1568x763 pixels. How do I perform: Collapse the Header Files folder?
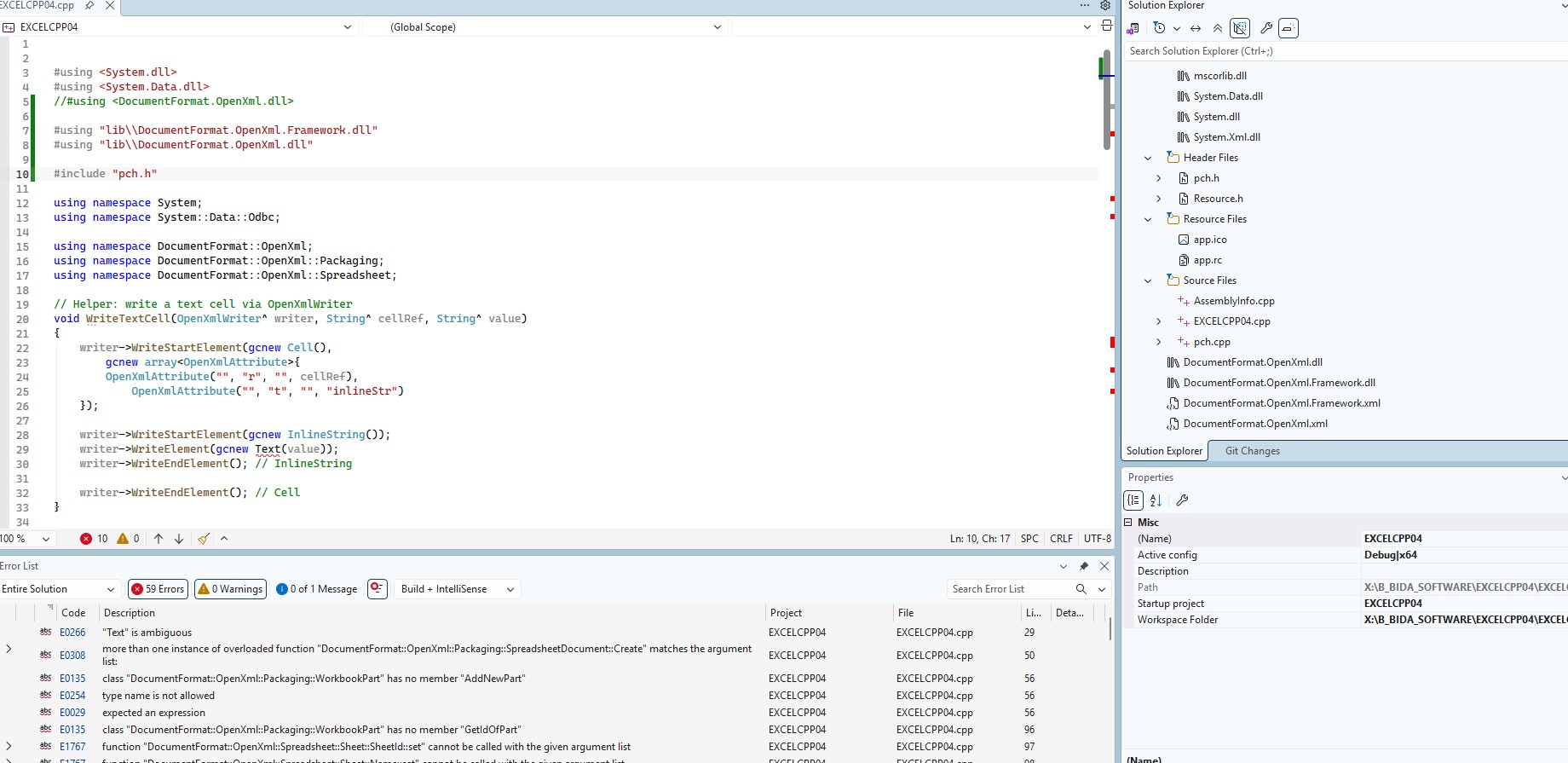click(1148, 158)
